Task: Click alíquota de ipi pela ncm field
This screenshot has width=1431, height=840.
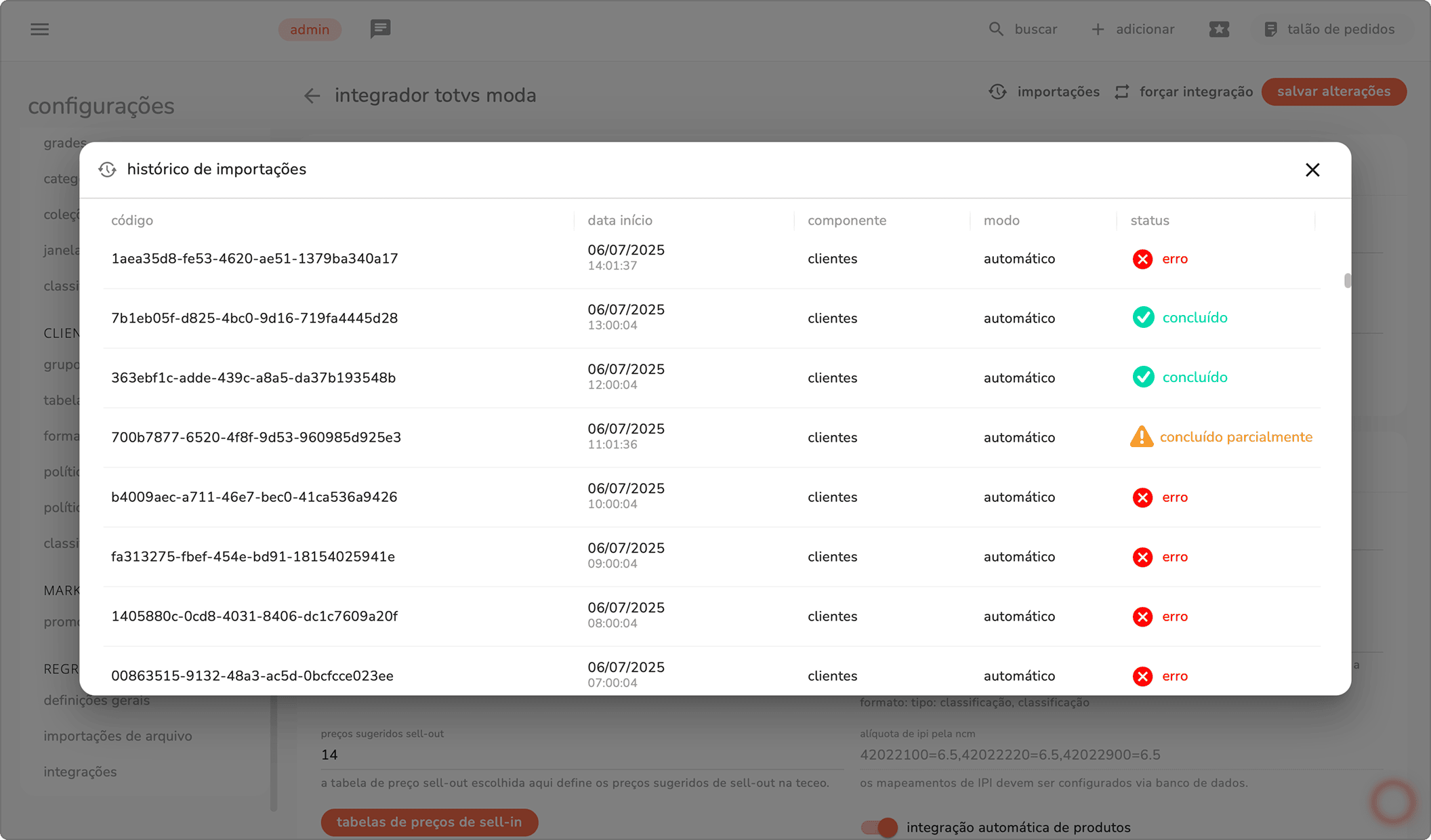Action: click(x=1121, y=755)
